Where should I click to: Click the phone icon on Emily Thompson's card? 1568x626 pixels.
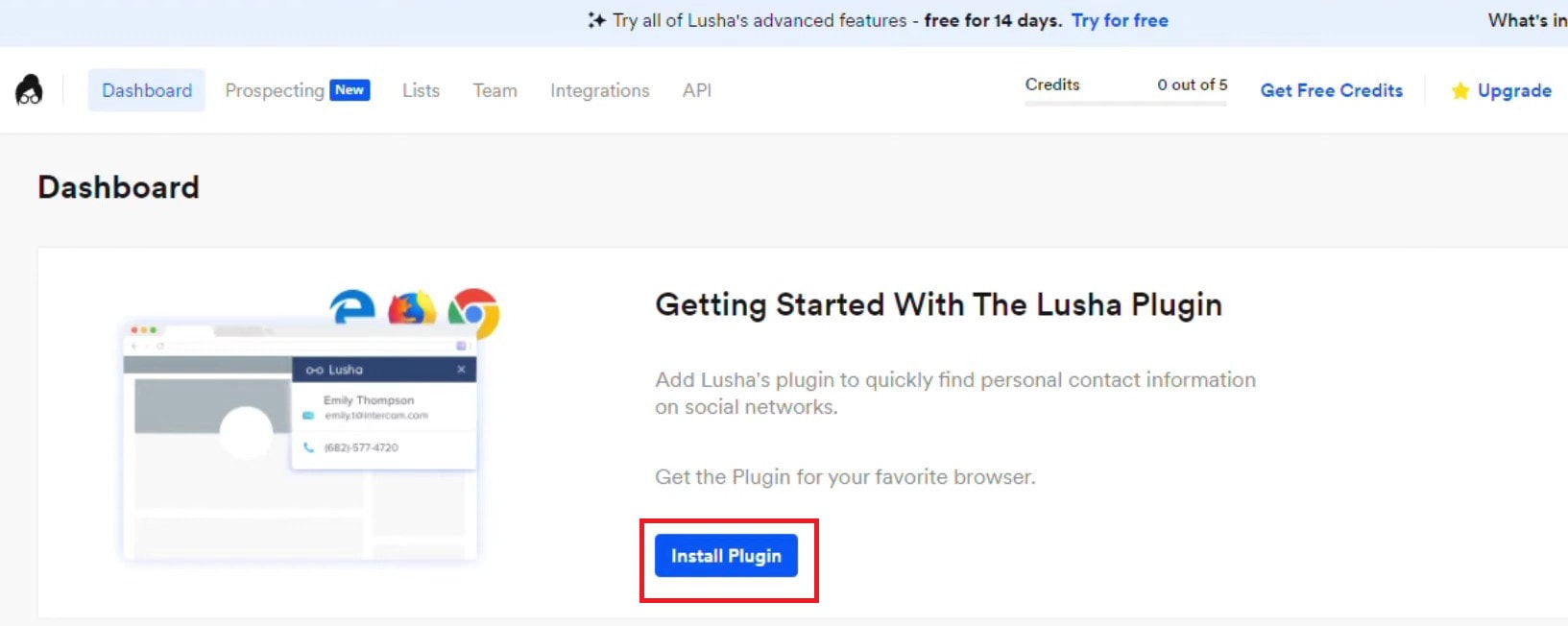pyautogui.click(x=308, y=446)
